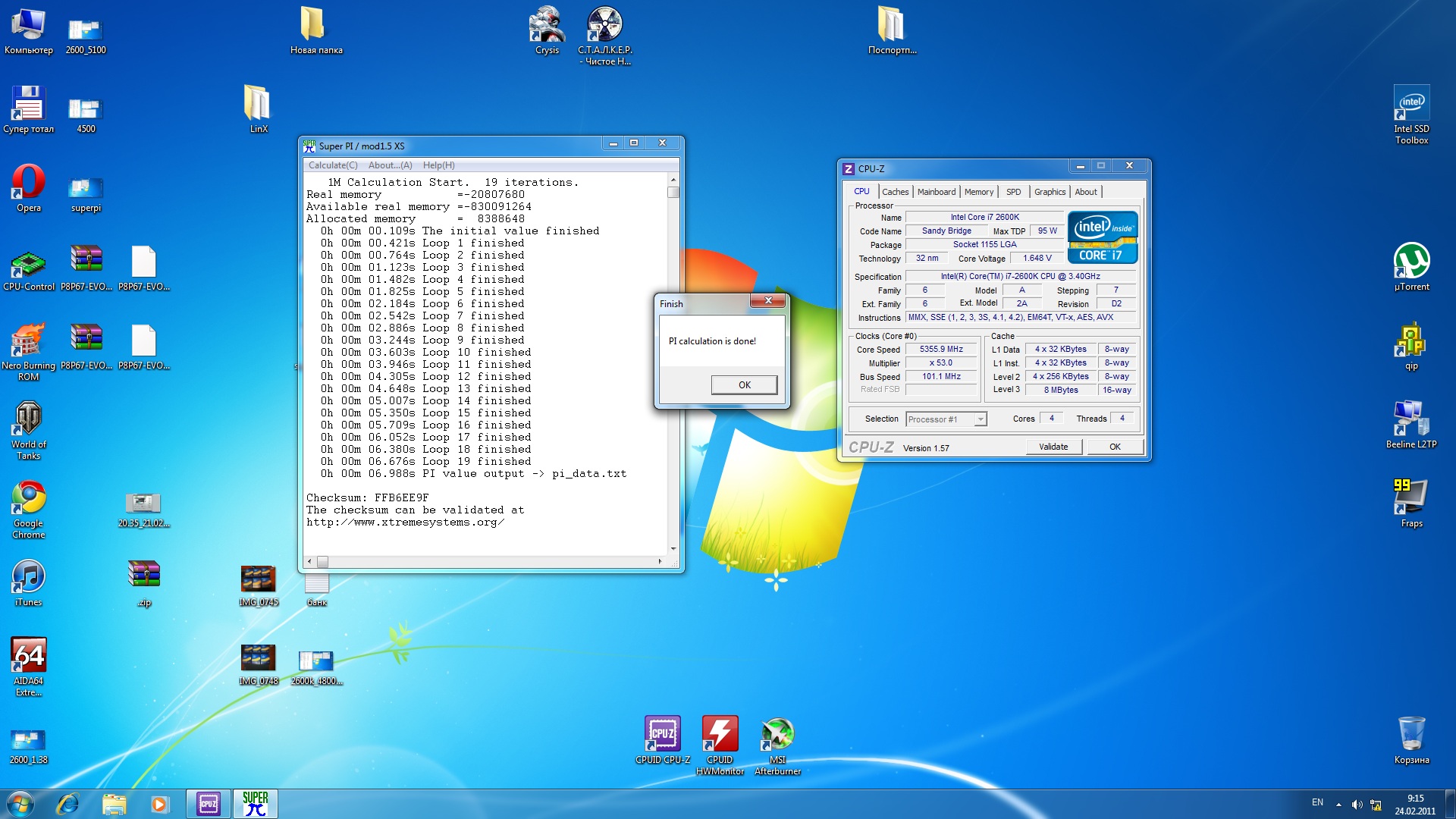
Task: Launch the Fraps desktop shortcut
Action: (1411, 504)
